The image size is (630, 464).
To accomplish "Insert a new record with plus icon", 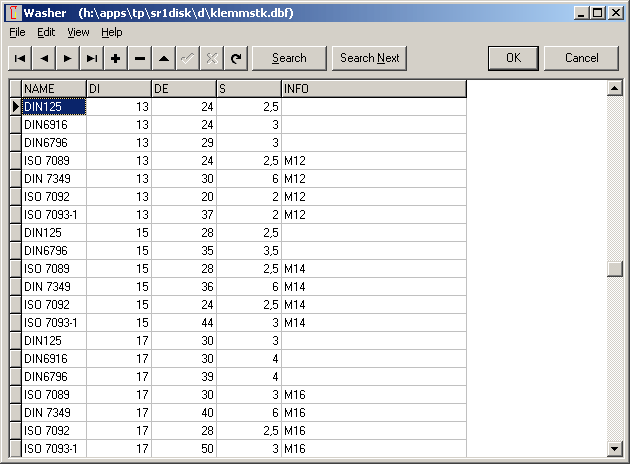I will [x=116, y=58].
